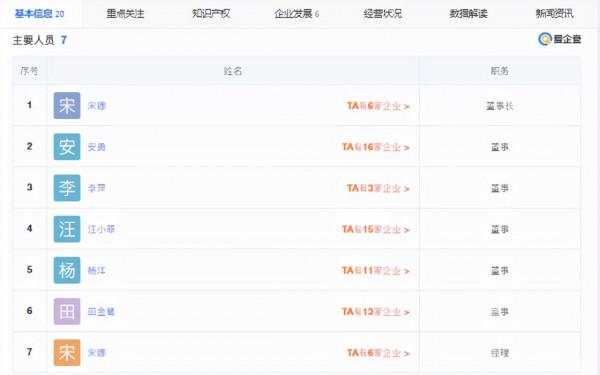Click the row number 3 cell
The height and width of the screenshot is (375, 600).
(x=29, y=188)
